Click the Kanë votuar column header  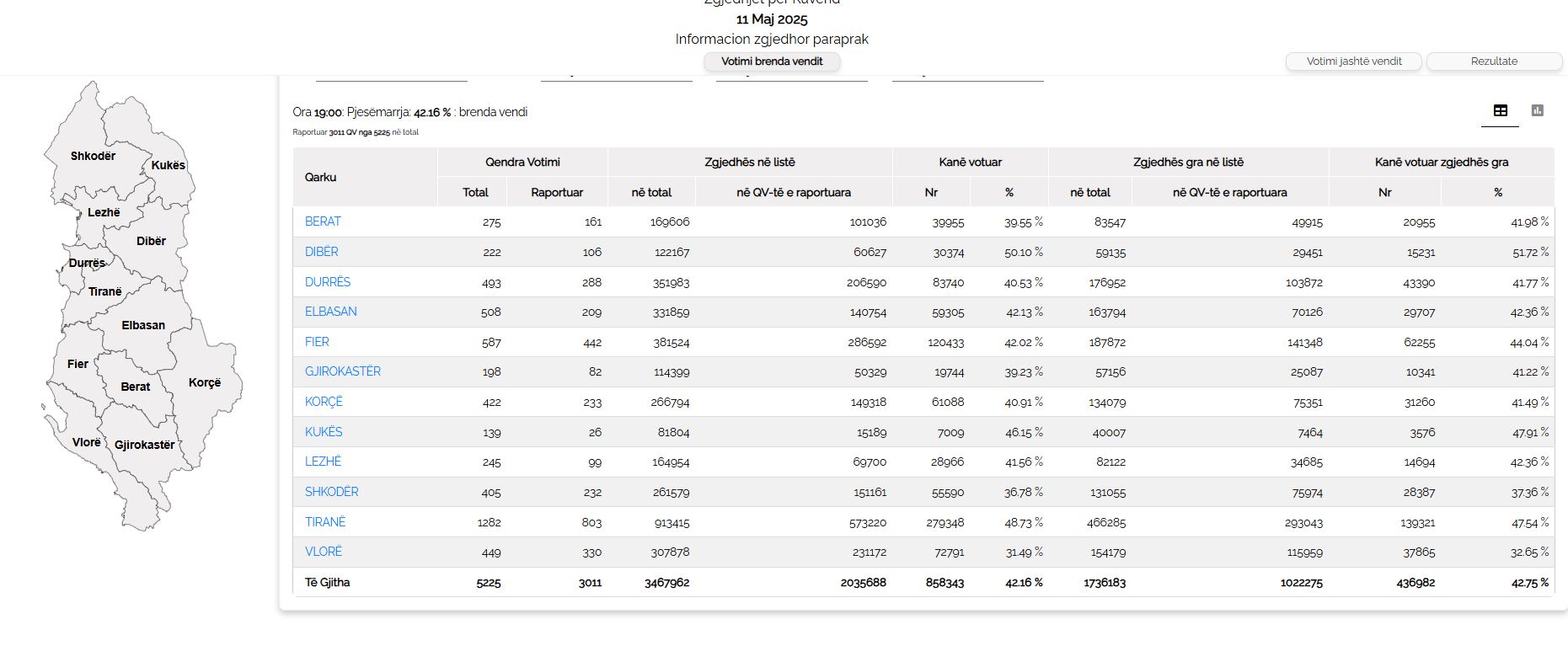click(x=970, y=162)
